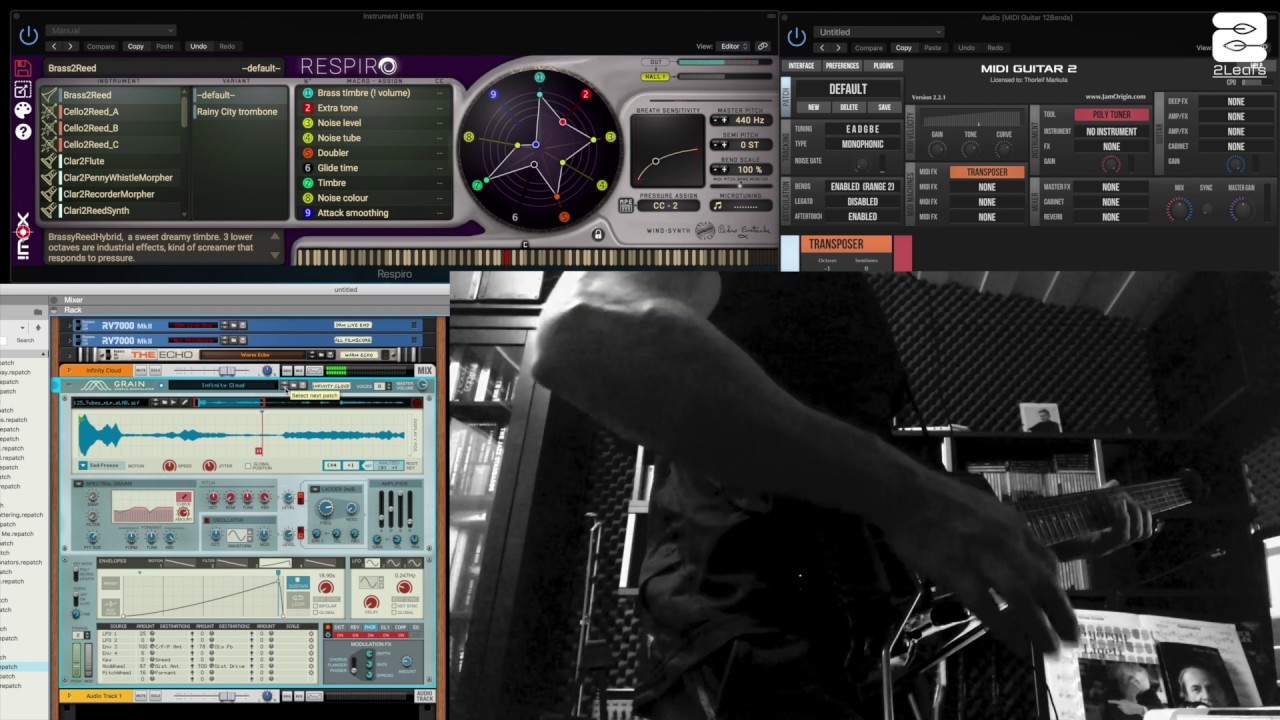Click the blue macro 9 node on the radar
Viewport: 1280px width, 720px height.
[493, 94]
